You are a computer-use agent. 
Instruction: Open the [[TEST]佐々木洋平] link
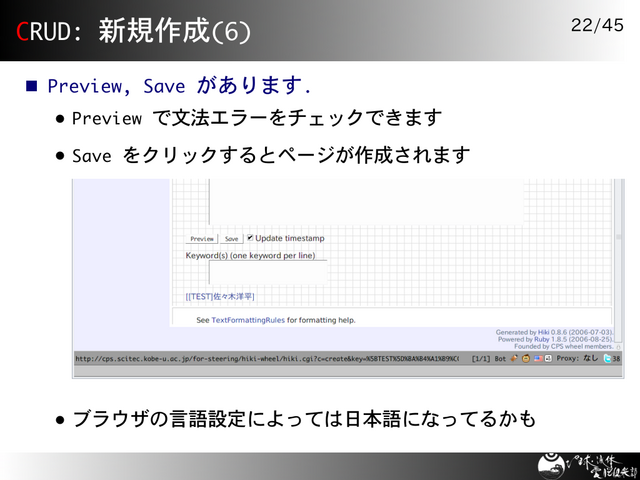[x=220, y=296]
